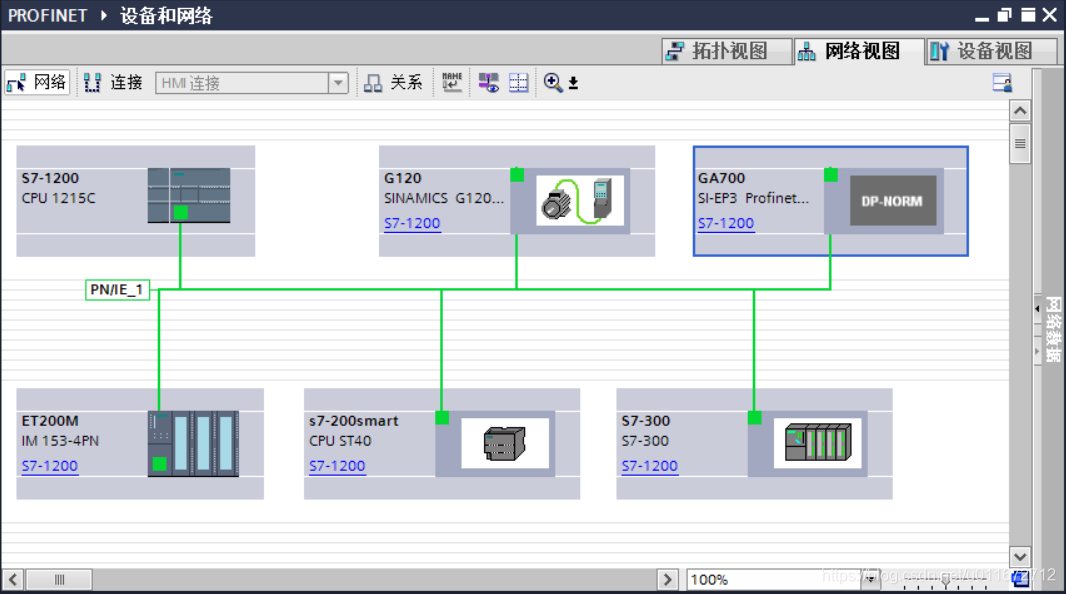Switch to the 网络视图 network view tab
This screenshot has width=1066, height=594.
(859, 51)
